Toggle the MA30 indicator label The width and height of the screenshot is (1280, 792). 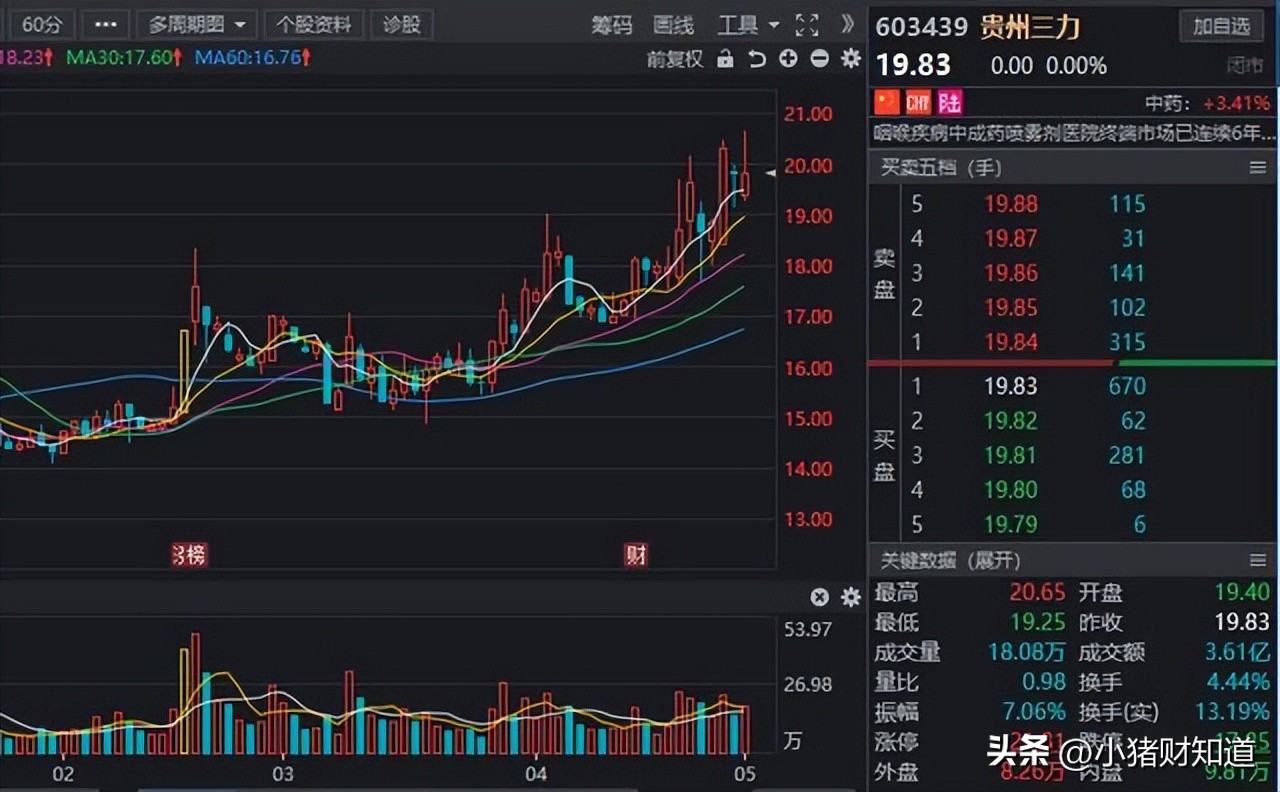(120, 58)
